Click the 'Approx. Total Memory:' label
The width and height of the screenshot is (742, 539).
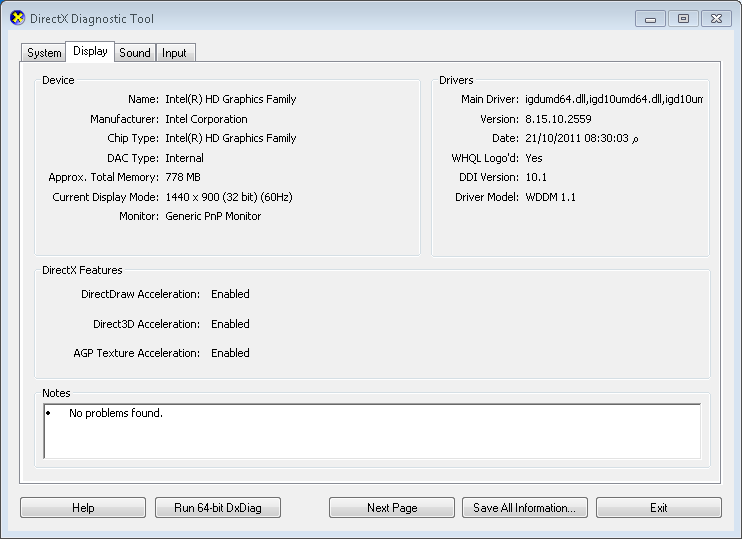click(104, 177)
